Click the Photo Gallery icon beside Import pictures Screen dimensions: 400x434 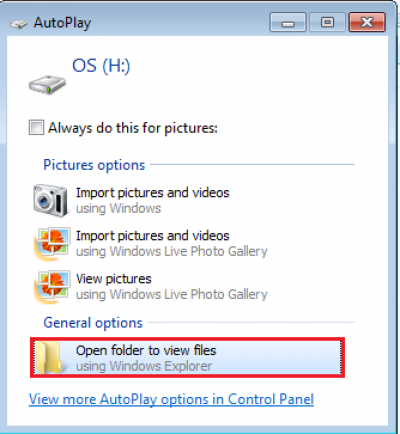pos(52,244)
